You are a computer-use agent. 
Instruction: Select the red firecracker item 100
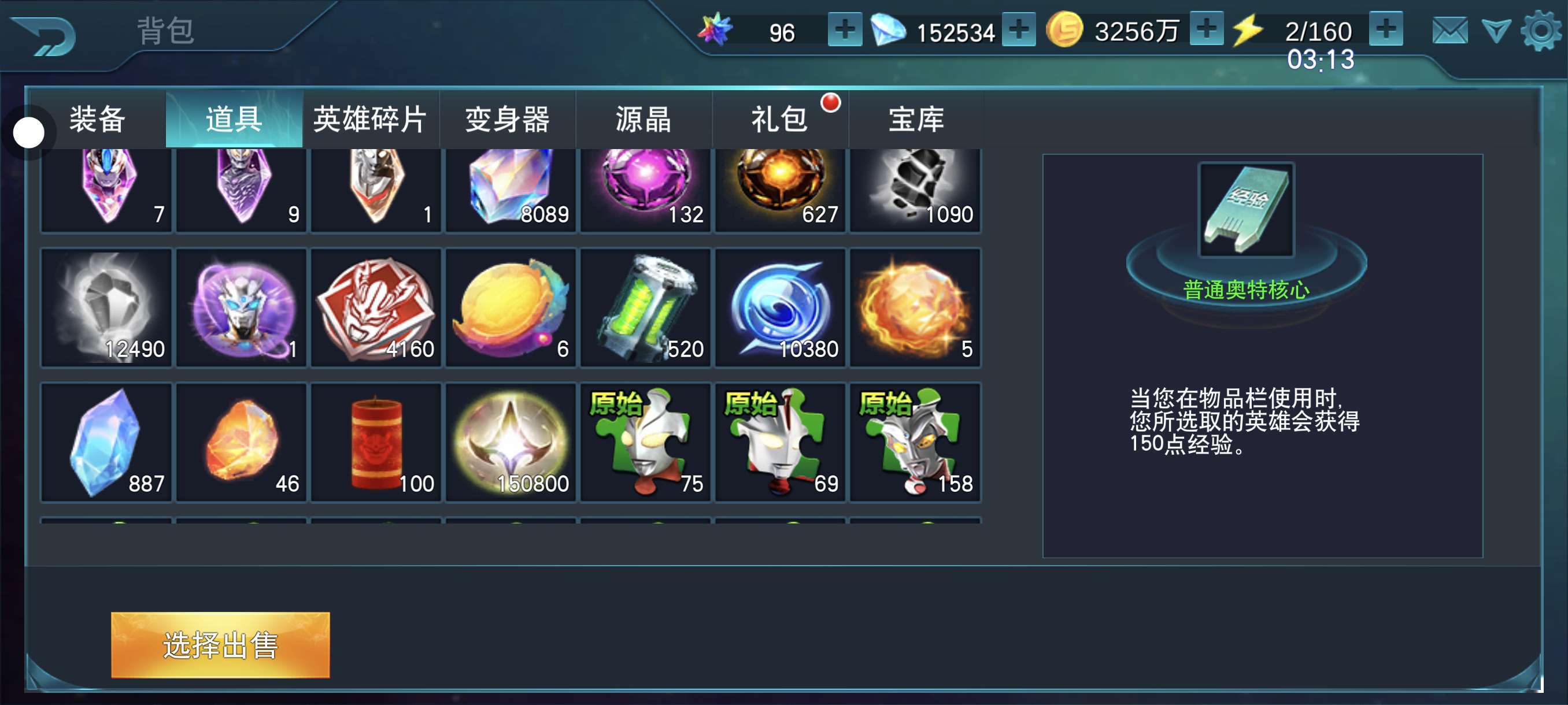coord(376,442)
